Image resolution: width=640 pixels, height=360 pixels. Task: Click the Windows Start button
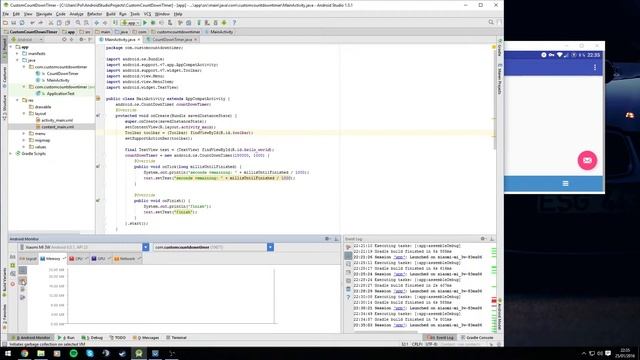click(8, 353)
